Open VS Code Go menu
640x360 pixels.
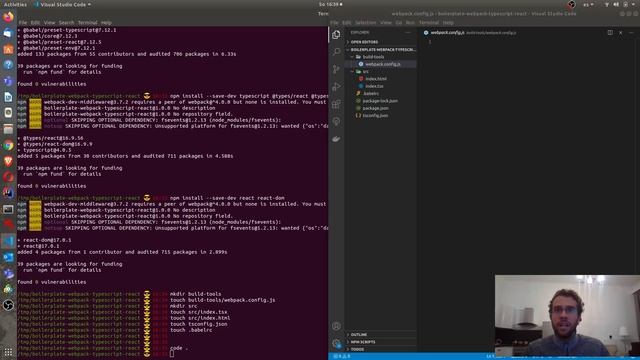(399, 23)
